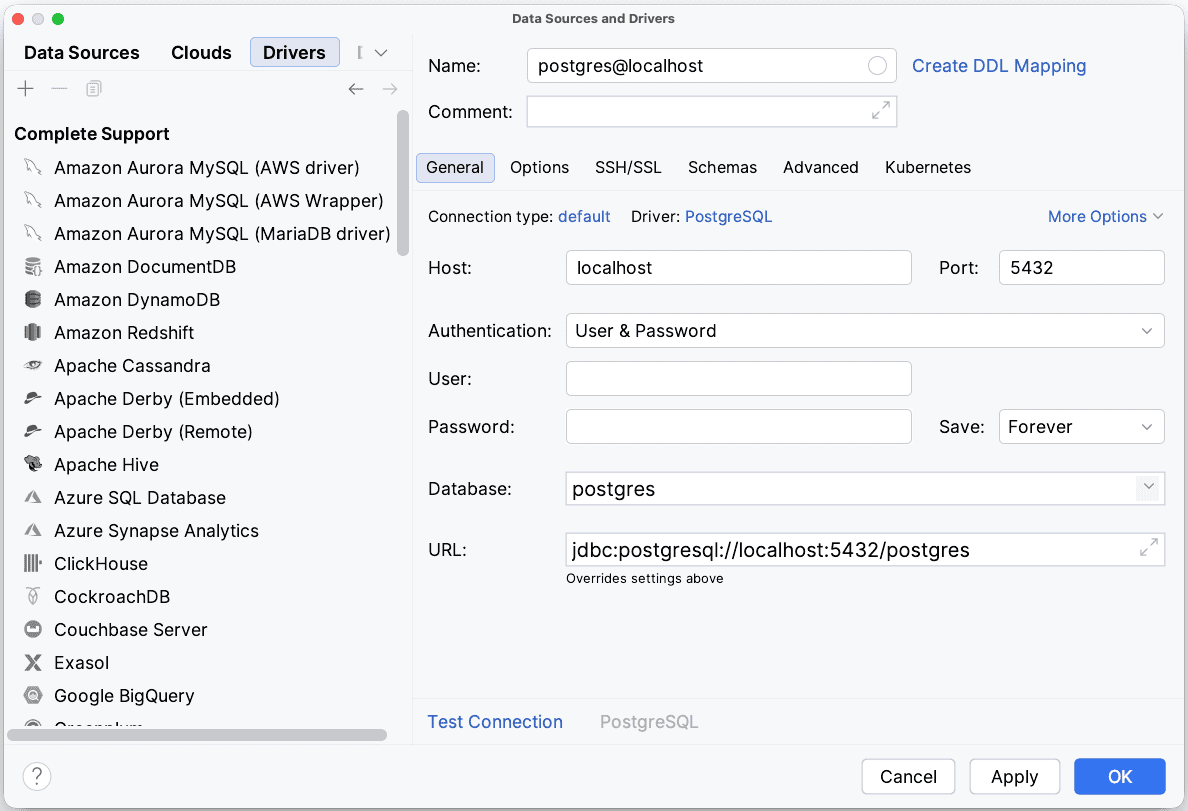This screenshot has width=1188, height=811.
Task: Expand the Database dropdown list
Action: pos(1148,488)
